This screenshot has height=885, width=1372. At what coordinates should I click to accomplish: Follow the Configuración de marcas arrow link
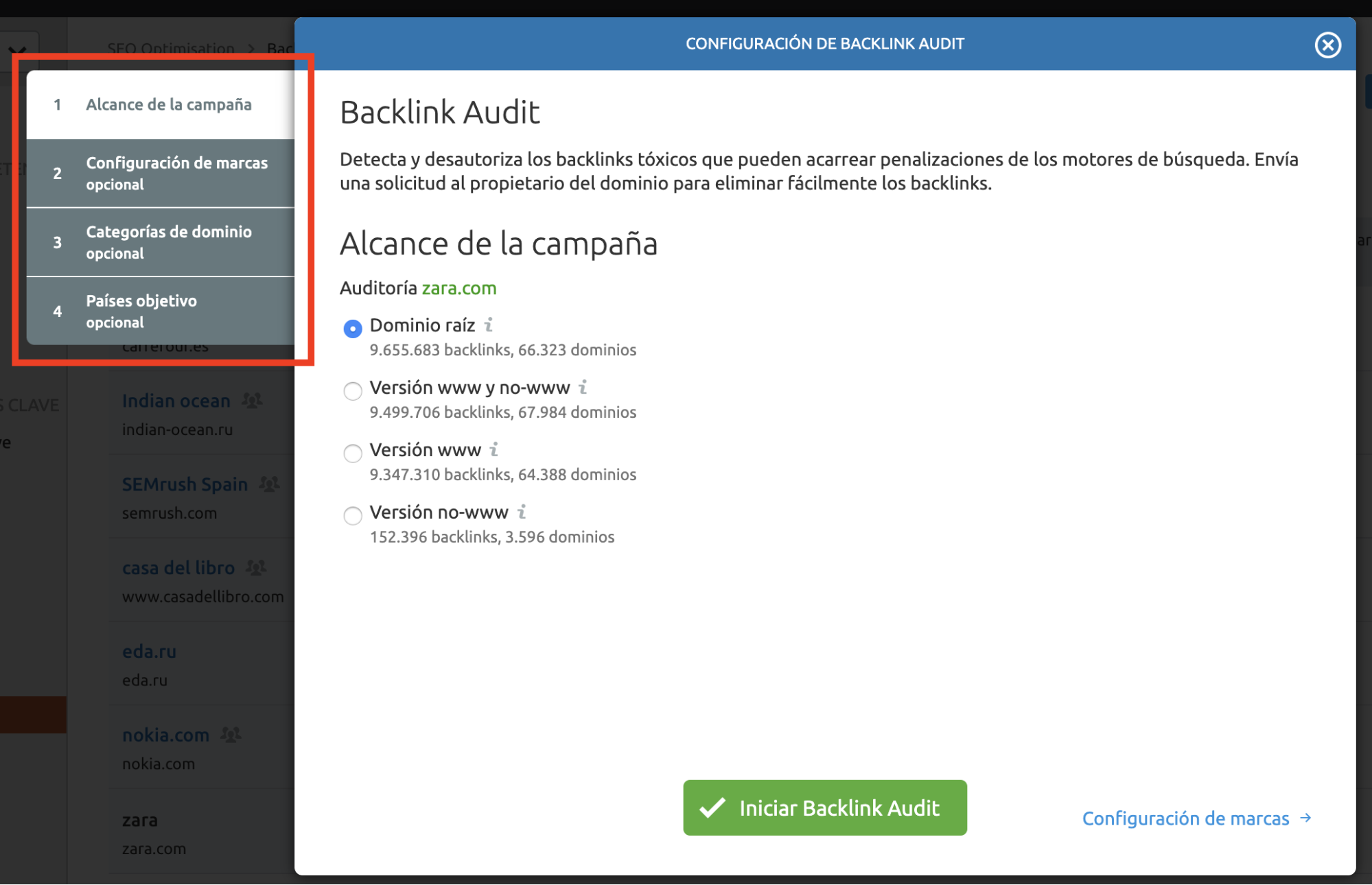(x=1197, y=818)
